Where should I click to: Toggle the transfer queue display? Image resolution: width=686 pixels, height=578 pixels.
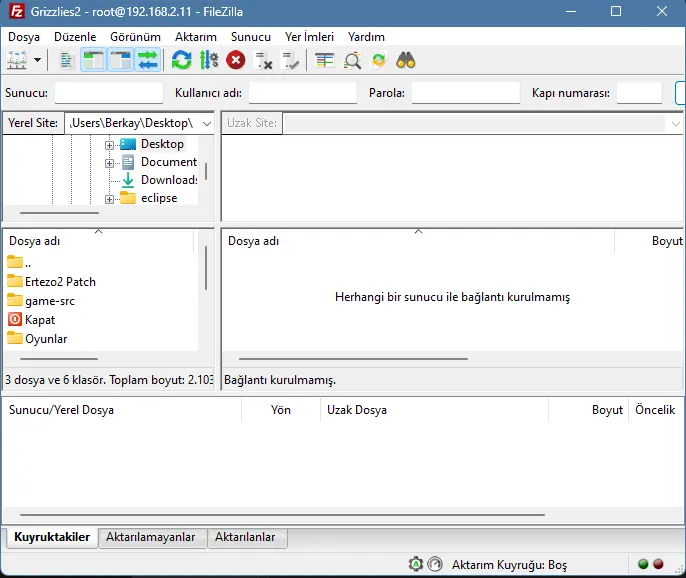pyautogui.click(x=148, y=60)
